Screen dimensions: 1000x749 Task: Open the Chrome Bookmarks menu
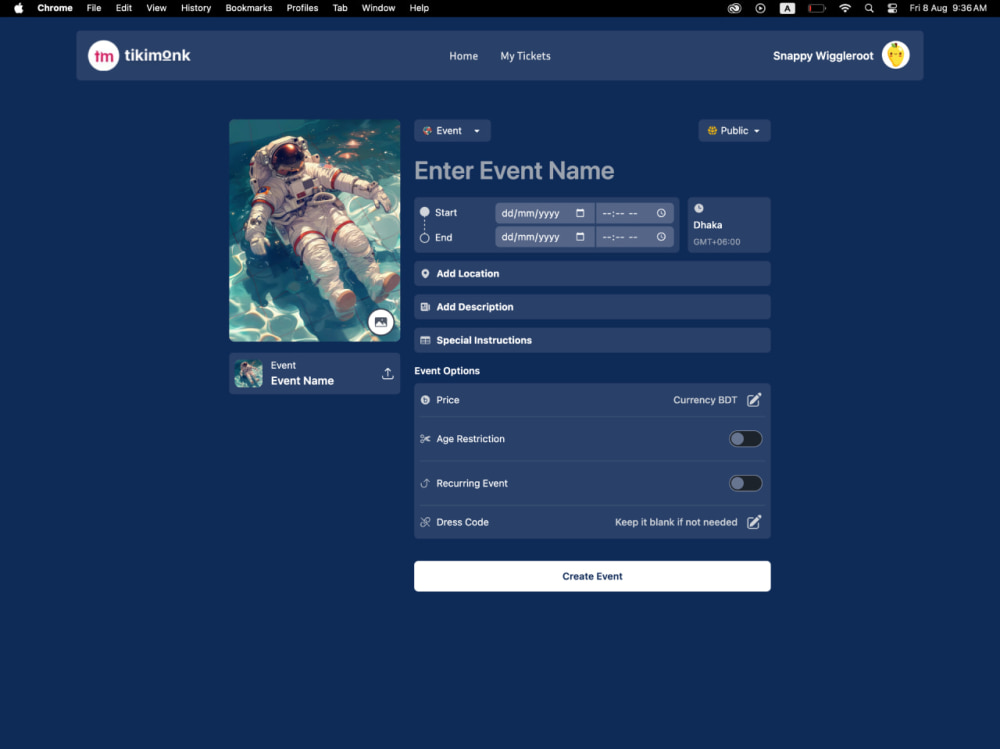point(249,8)
